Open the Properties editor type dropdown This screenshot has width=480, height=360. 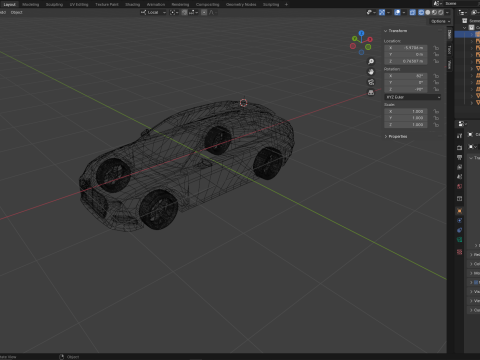pyautogui.click(x=462, y=124)
